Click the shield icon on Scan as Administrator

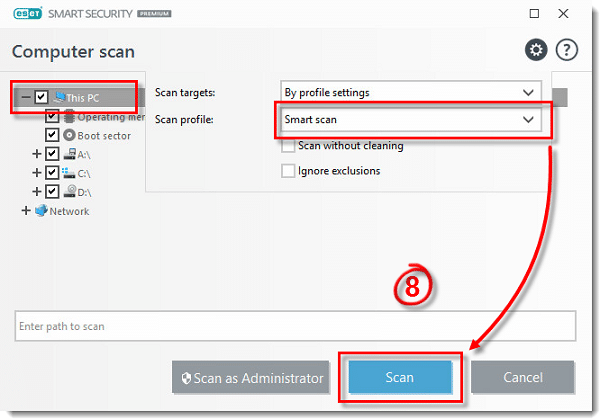click(x=186, y=378)
